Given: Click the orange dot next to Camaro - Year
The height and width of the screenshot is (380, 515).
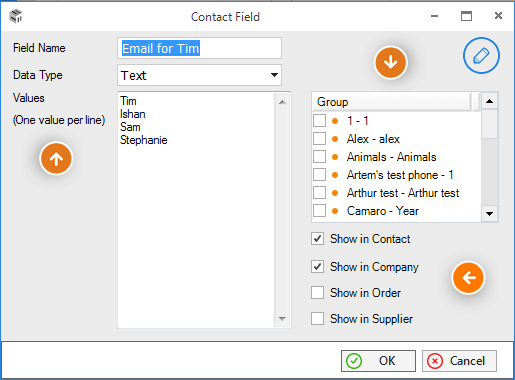Looking at the screenshot, I should coord(335,211).
